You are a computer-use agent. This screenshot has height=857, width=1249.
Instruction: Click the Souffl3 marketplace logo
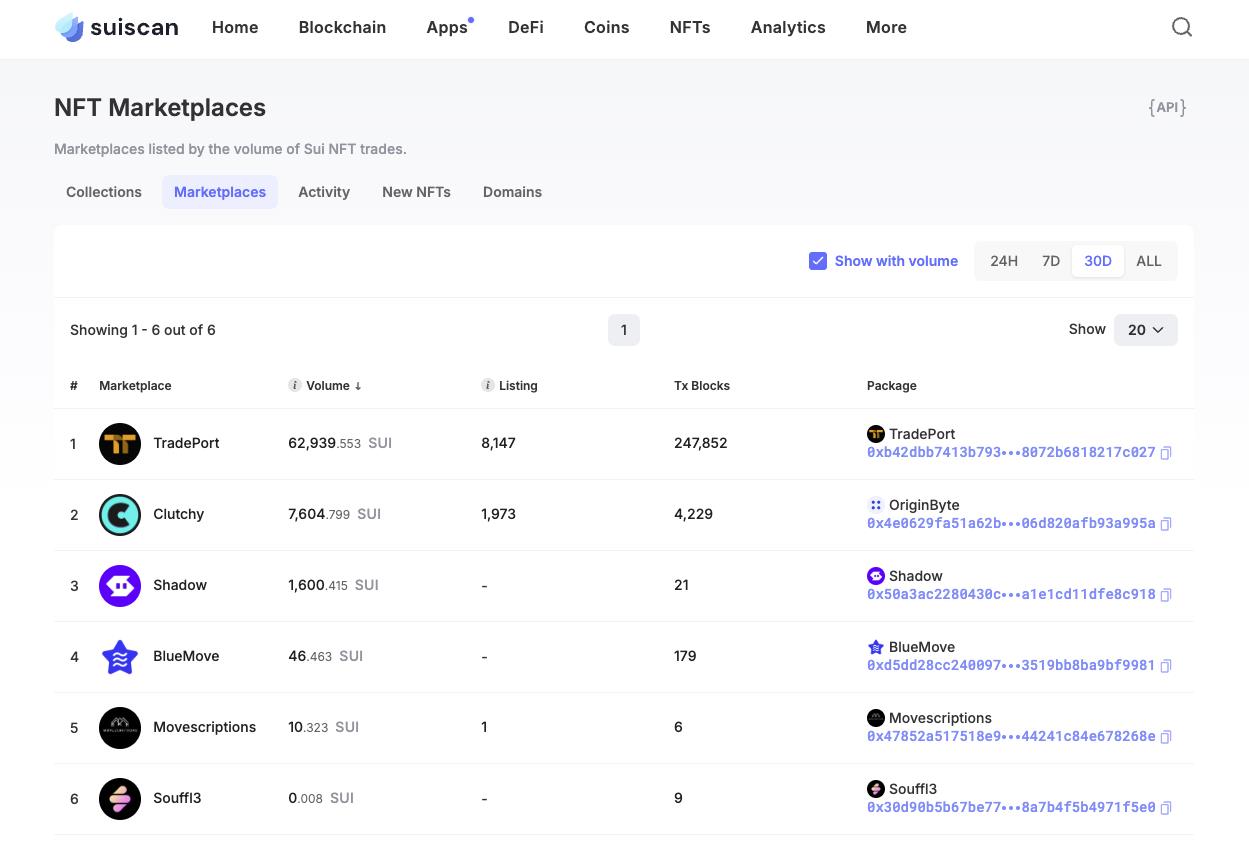[x=120, y=799]
